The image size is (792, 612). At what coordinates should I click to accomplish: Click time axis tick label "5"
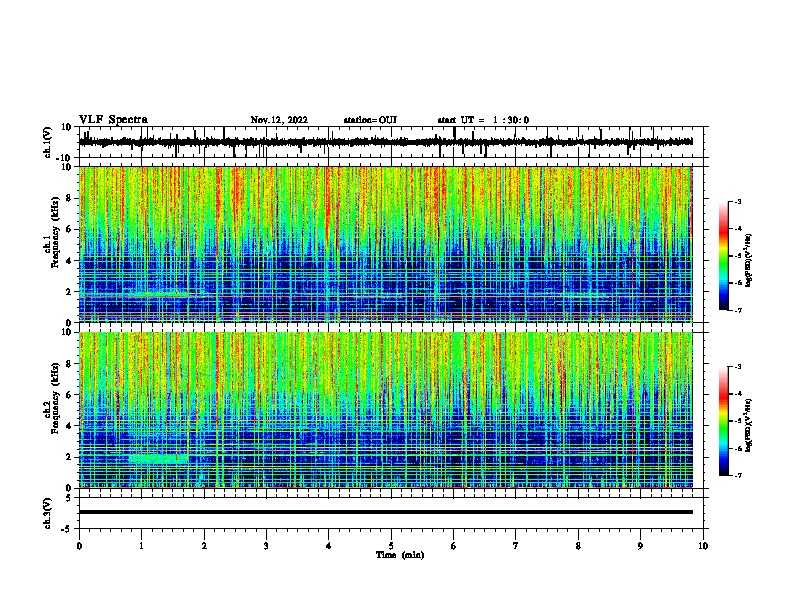click(391, 546)
